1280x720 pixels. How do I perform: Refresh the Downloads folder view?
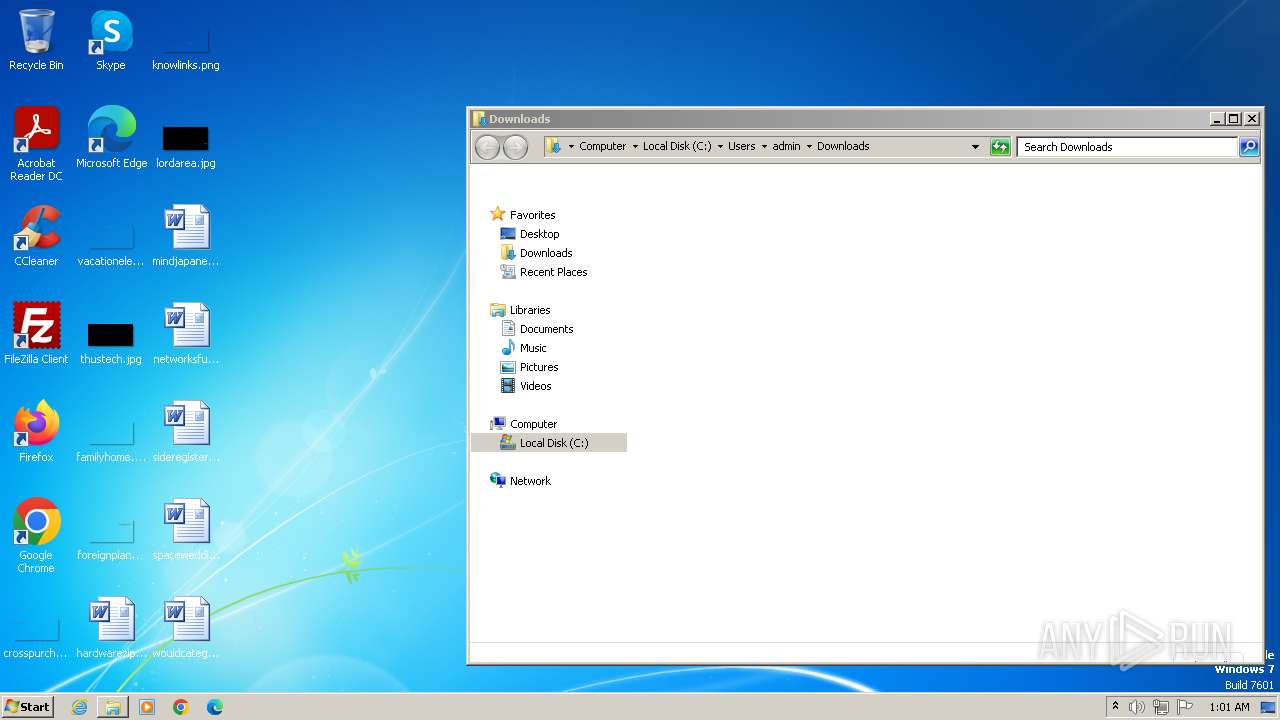[x=1000, y=147]
